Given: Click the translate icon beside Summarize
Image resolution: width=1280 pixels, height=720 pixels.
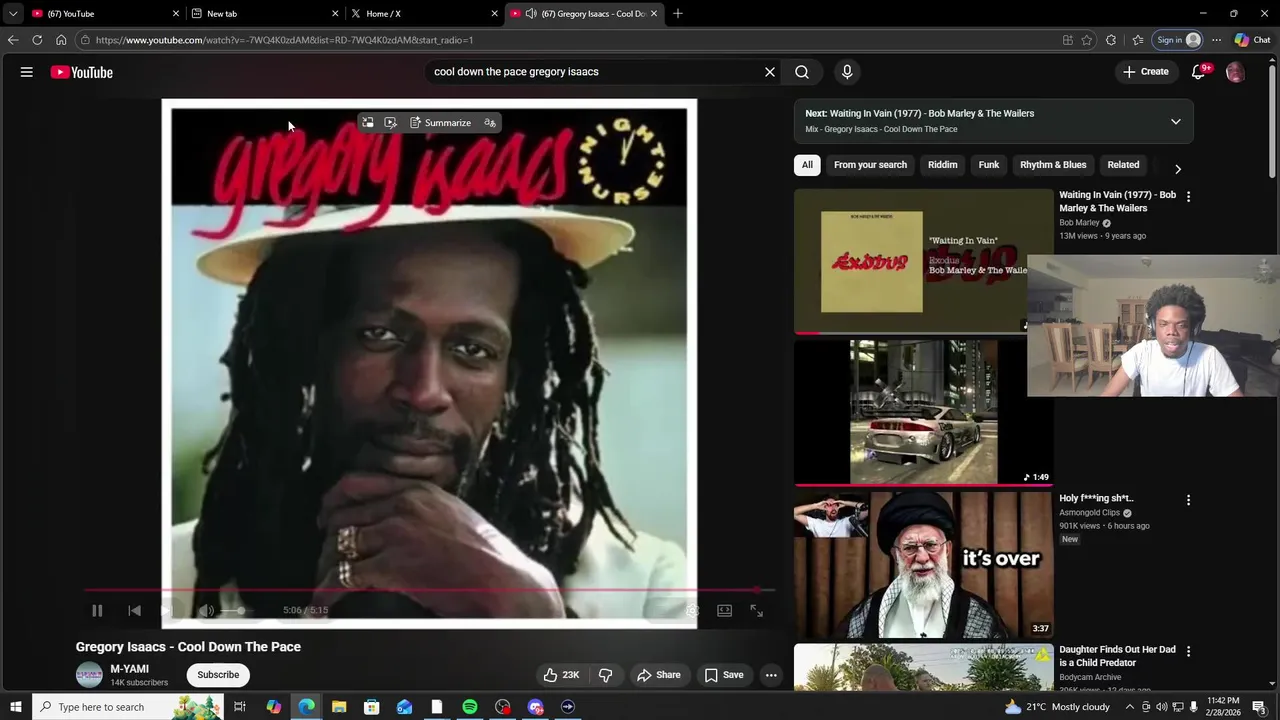Looking at the screenshot, I should 490,123.
